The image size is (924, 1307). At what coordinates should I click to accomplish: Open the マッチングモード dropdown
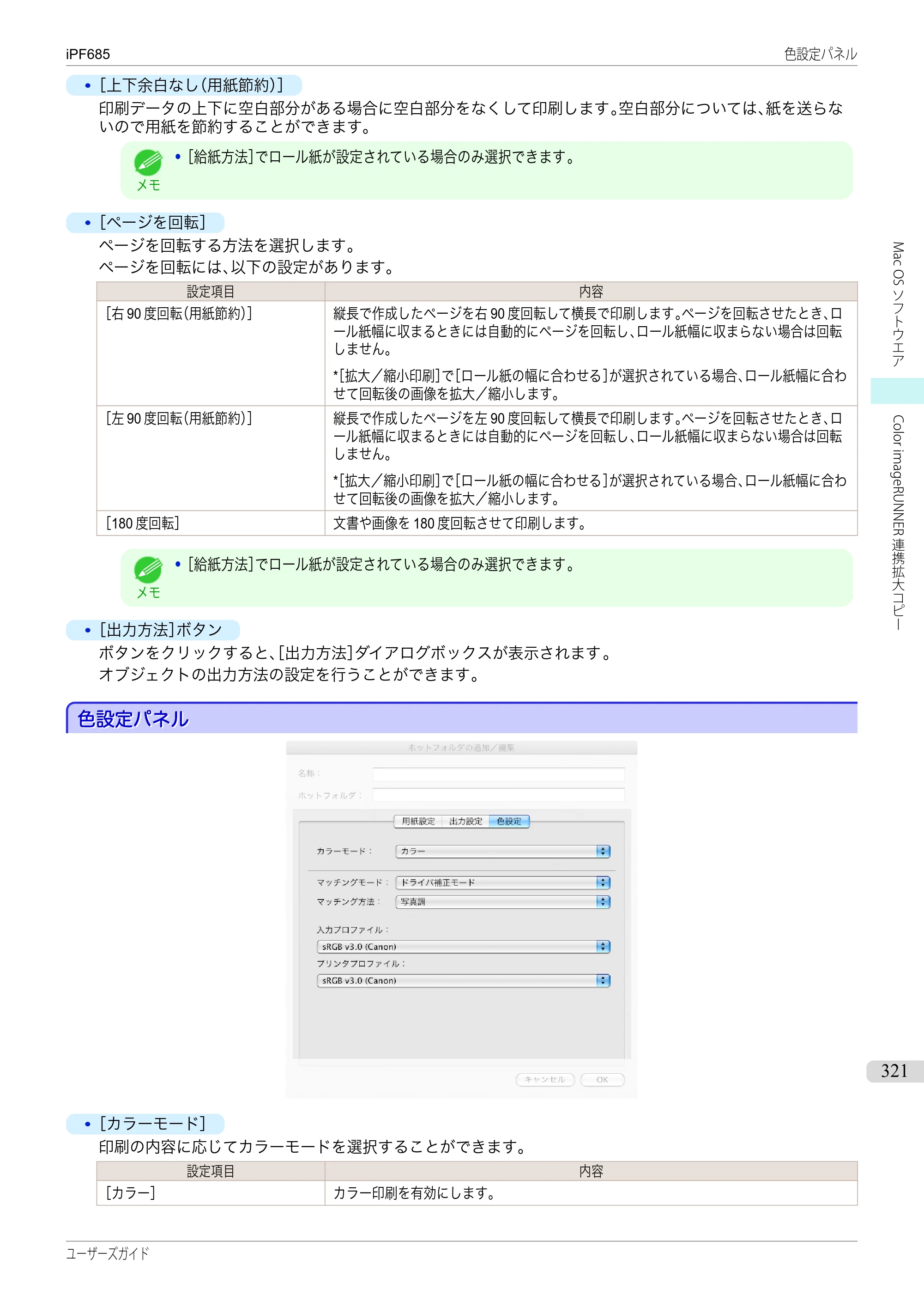pyautogui.click(x=502, y=882)
